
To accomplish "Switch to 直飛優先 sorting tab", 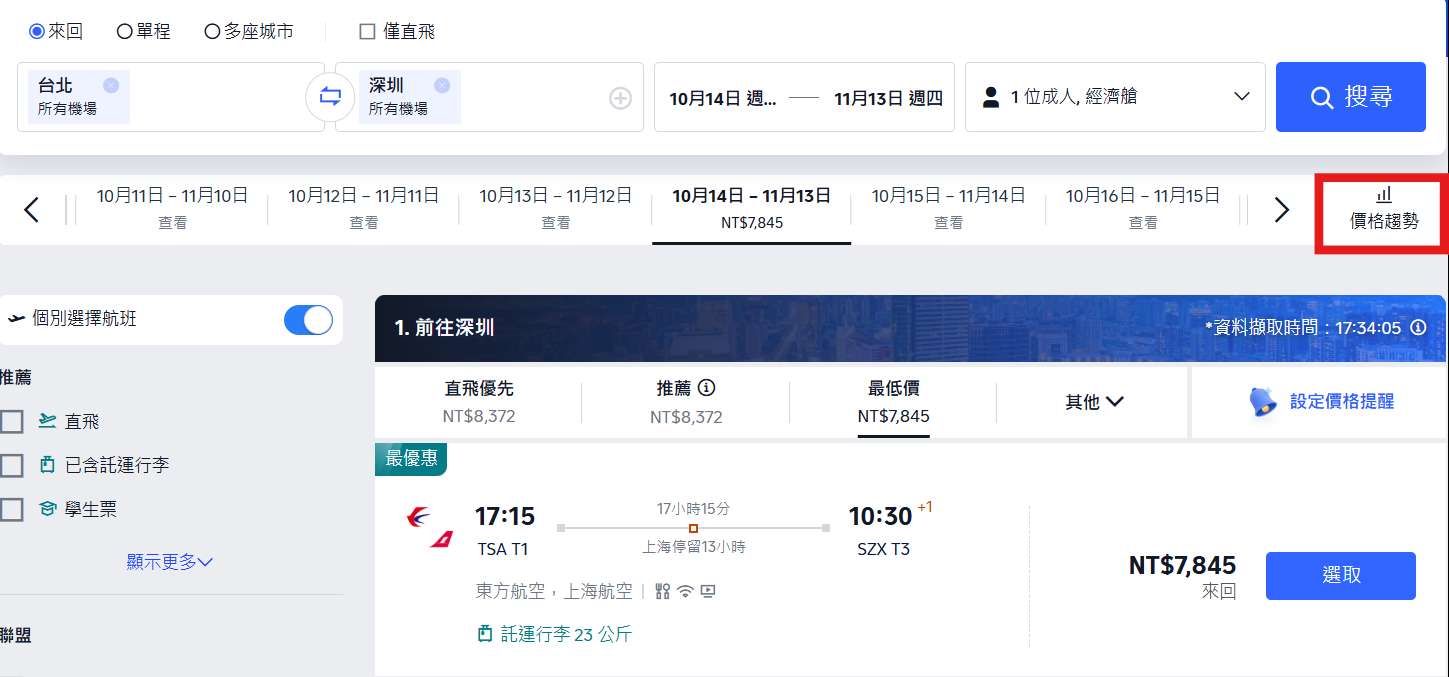I will tap(479, 401).
